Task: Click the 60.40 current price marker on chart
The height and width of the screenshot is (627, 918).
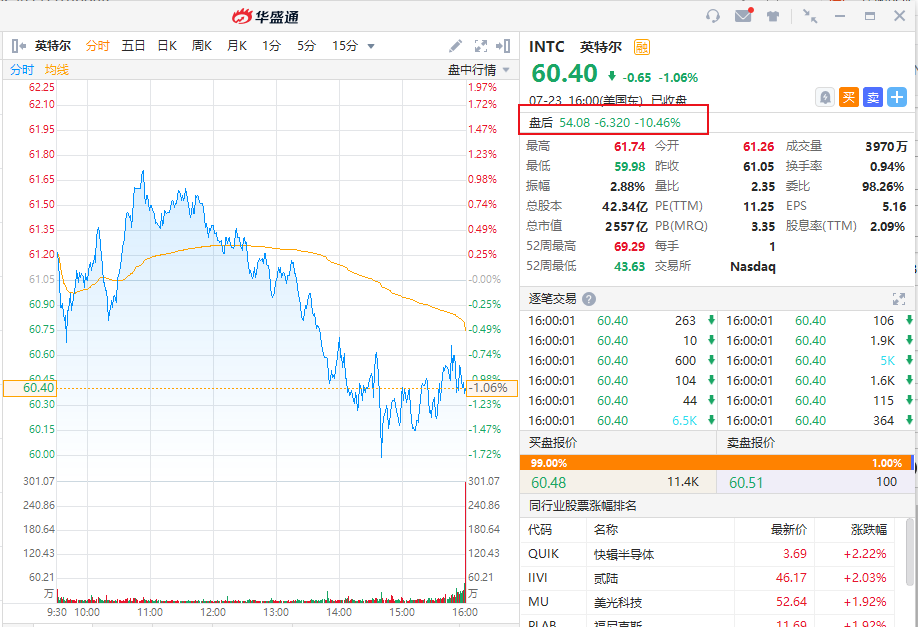Action: coord(30,388)
